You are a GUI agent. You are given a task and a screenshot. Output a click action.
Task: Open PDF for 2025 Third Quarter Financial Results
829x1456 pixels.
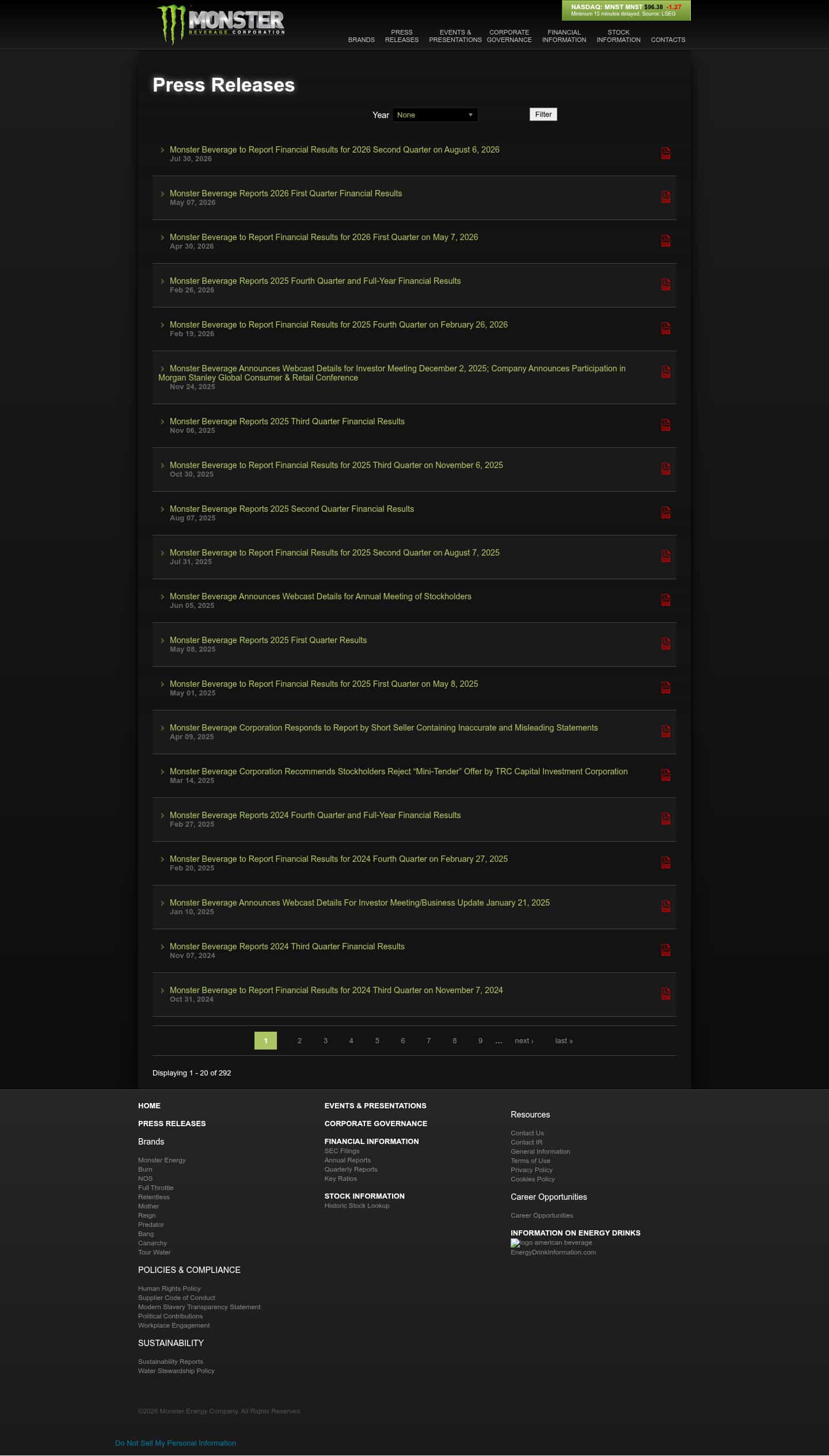tap(666, 425)
